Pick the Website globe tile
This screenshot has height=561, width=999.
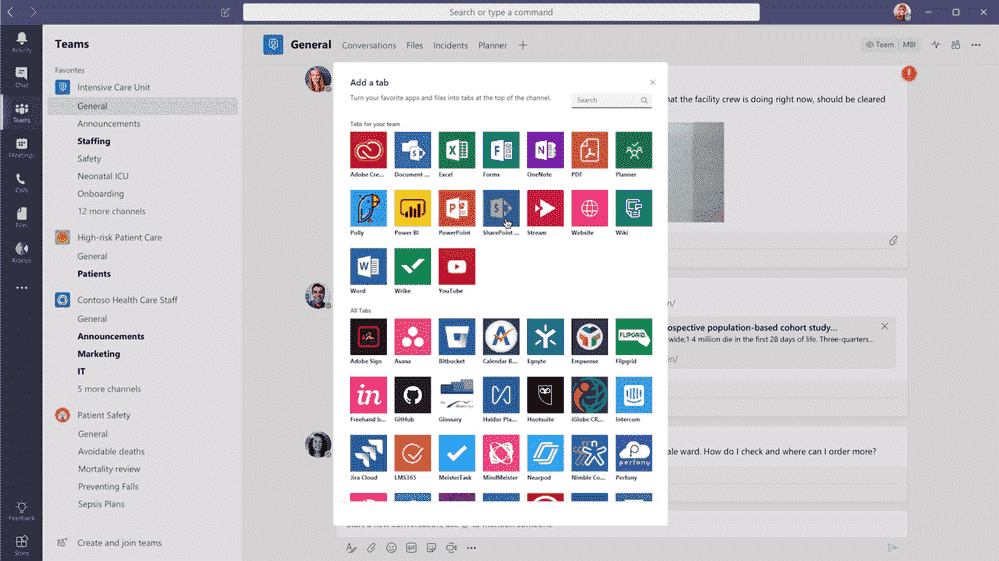point(589,208)
